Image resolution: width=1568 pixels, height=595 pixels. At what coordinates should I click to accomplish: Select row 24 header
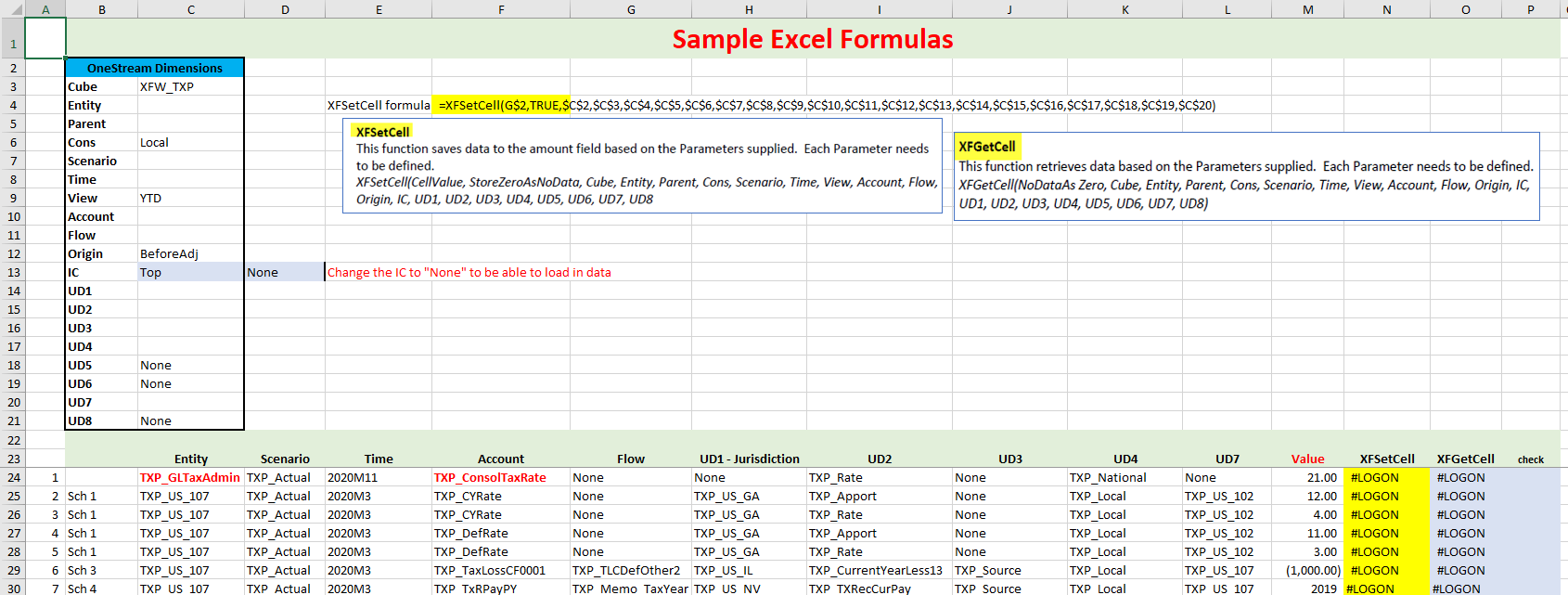click(13, 477)
